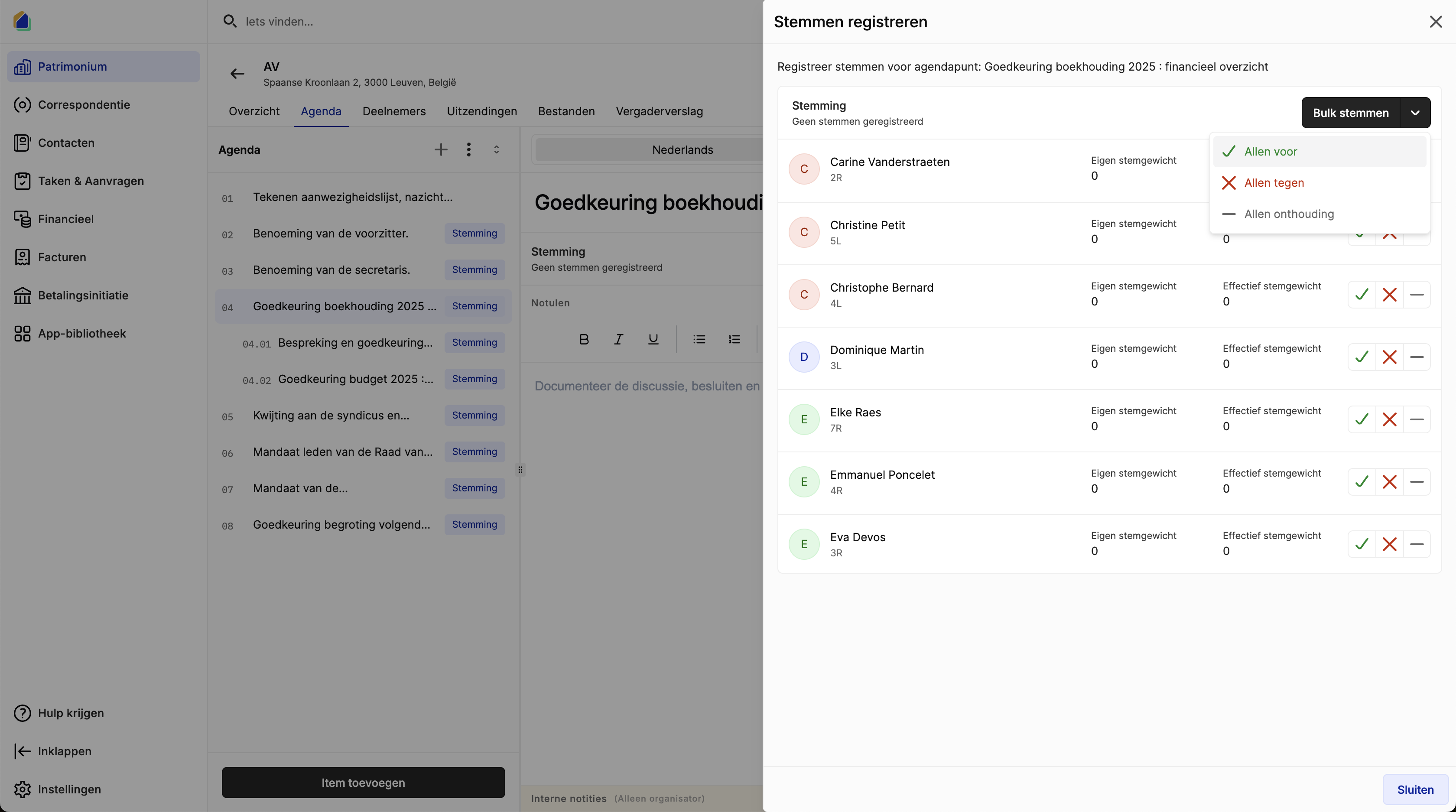Viewport: 1456px width, 812px height.
Task: Vote for on Emmanuel Poncelet's row
Action: [x=1362, y=482]
